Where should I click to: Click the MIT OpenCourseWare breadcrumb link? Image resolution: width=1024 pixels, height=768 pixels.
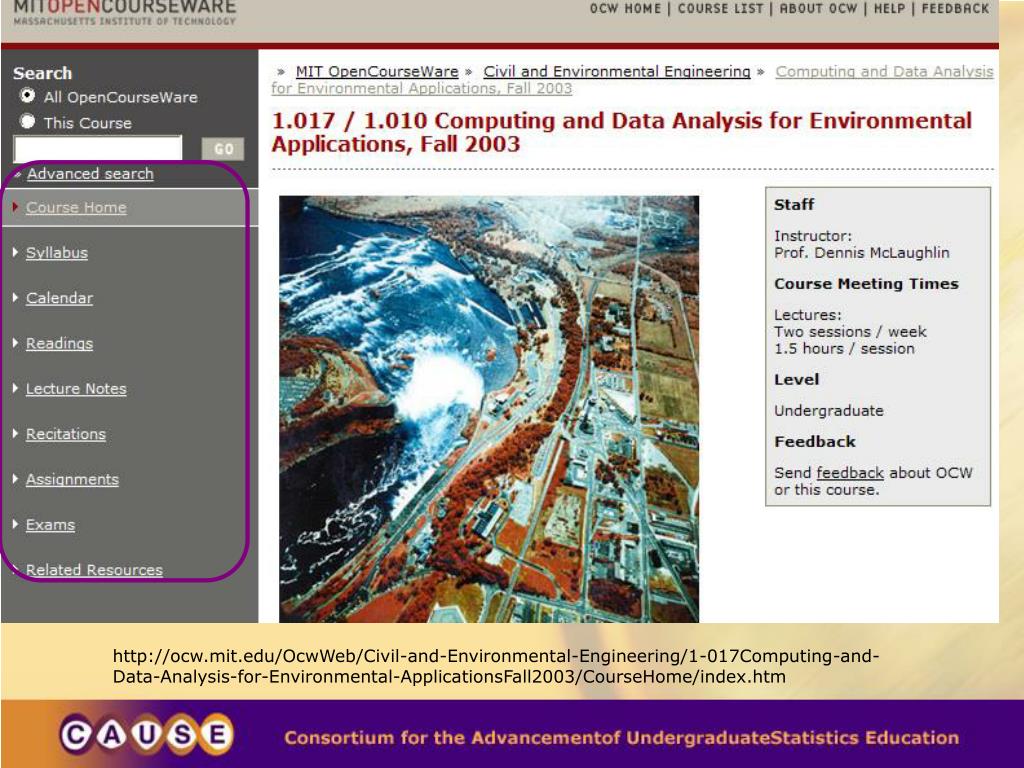(x=377, y=71)
